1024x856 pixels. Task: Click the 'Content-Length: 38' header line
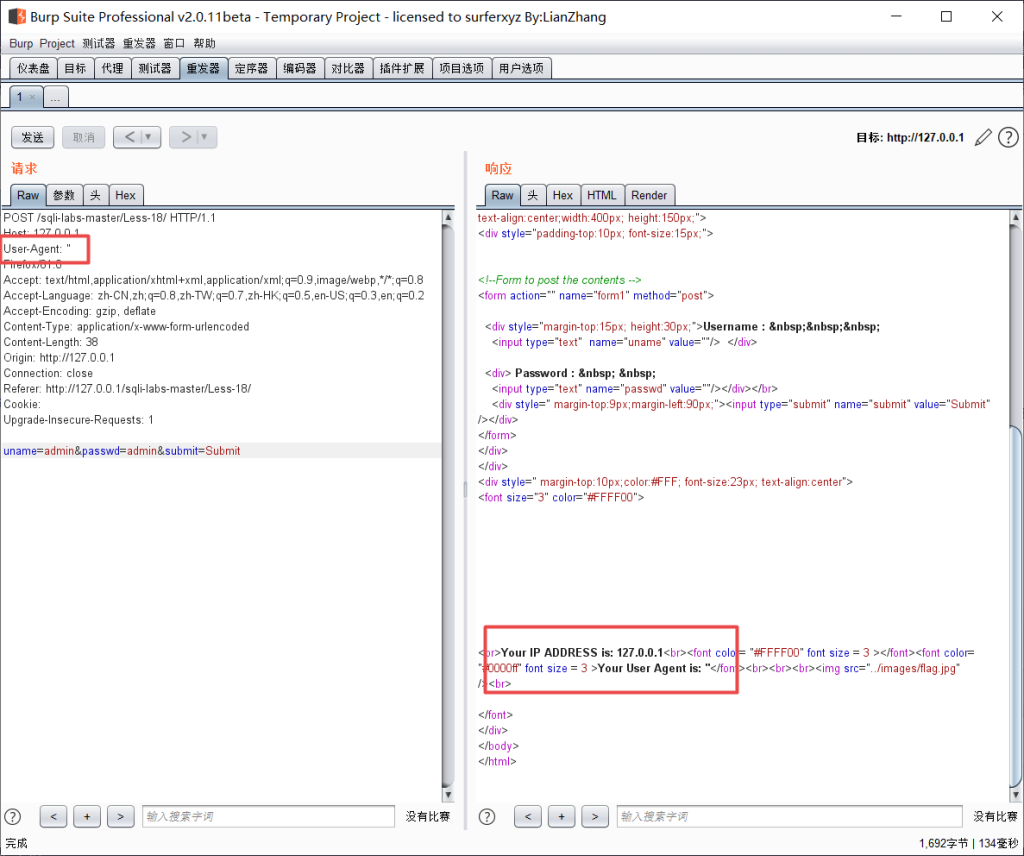click(x=51, y=342)
